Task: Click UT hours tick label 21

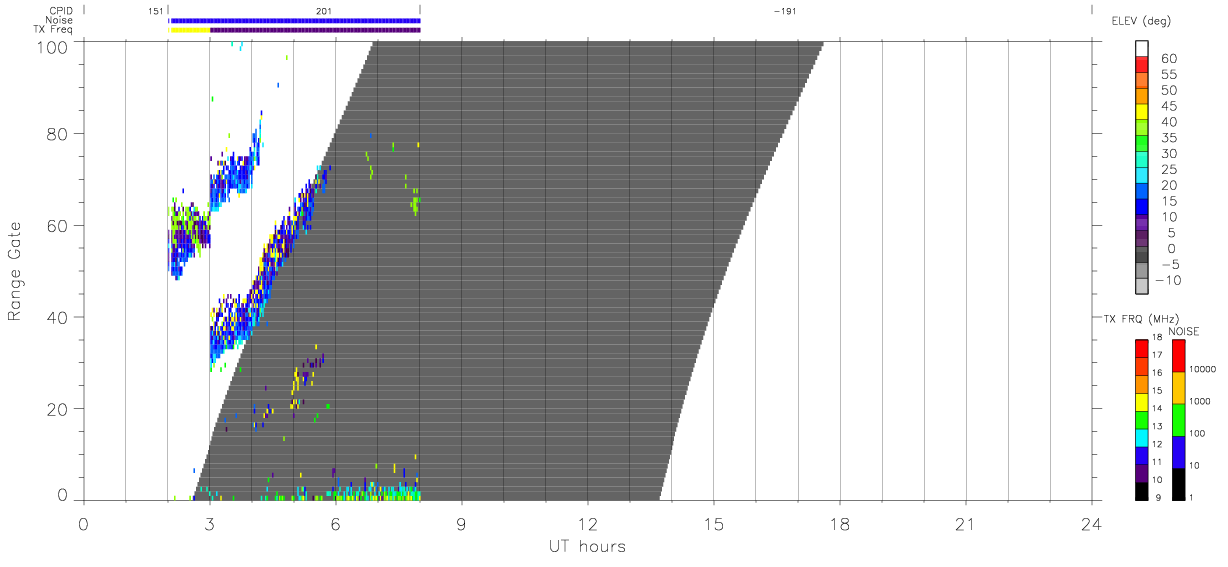Action: pyautogui.click(x=966, y=524)
